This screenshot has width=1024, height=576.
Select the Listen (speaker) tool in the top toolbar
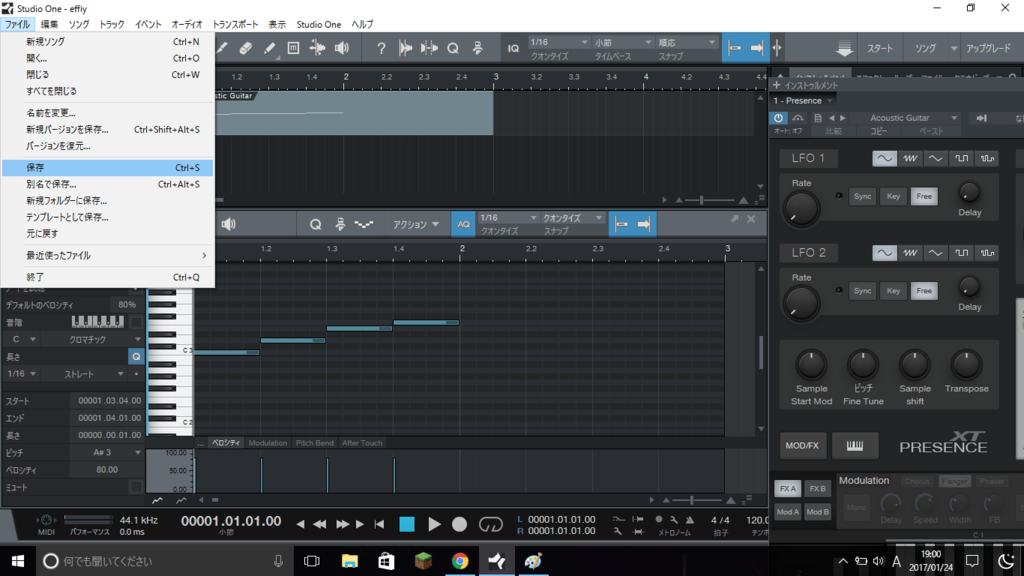pos(342,48)
